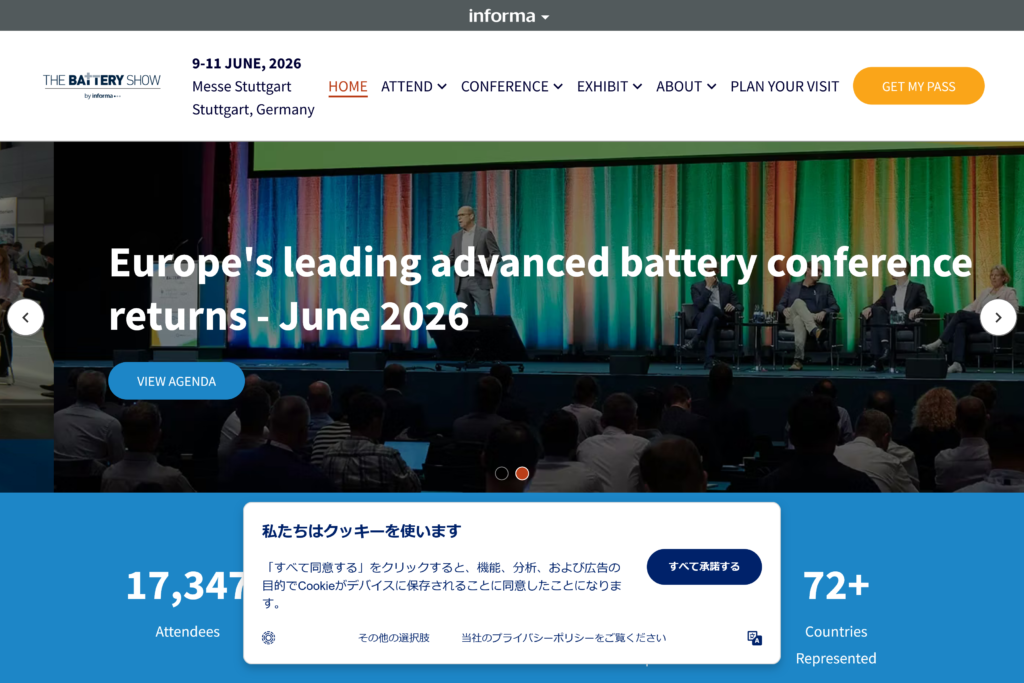1024x683 pixels.
Task: Open the privacy policy プライバシーポリシー link
Action: coord(563,638)
